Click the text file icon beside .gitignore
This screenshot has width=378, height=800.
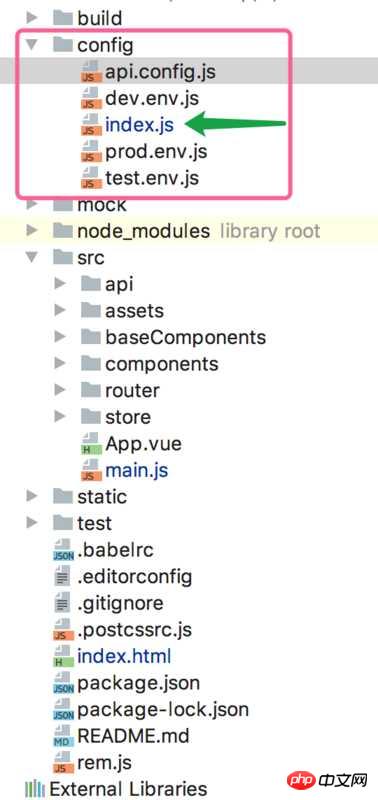click(x=62, y=603)
